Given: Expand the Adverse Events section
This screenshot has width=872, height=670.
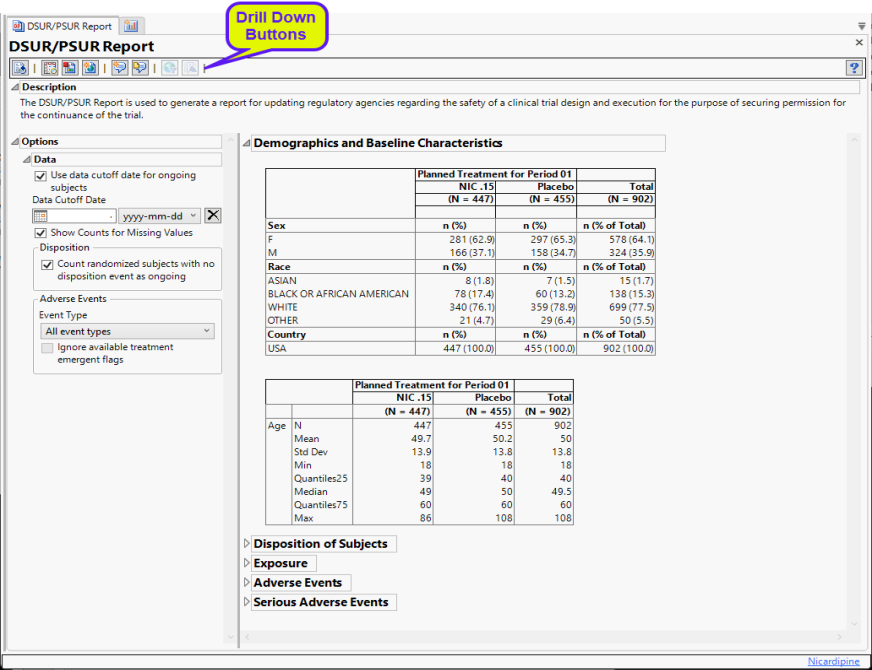Looking at the screenshot, I should click(246, 583).
